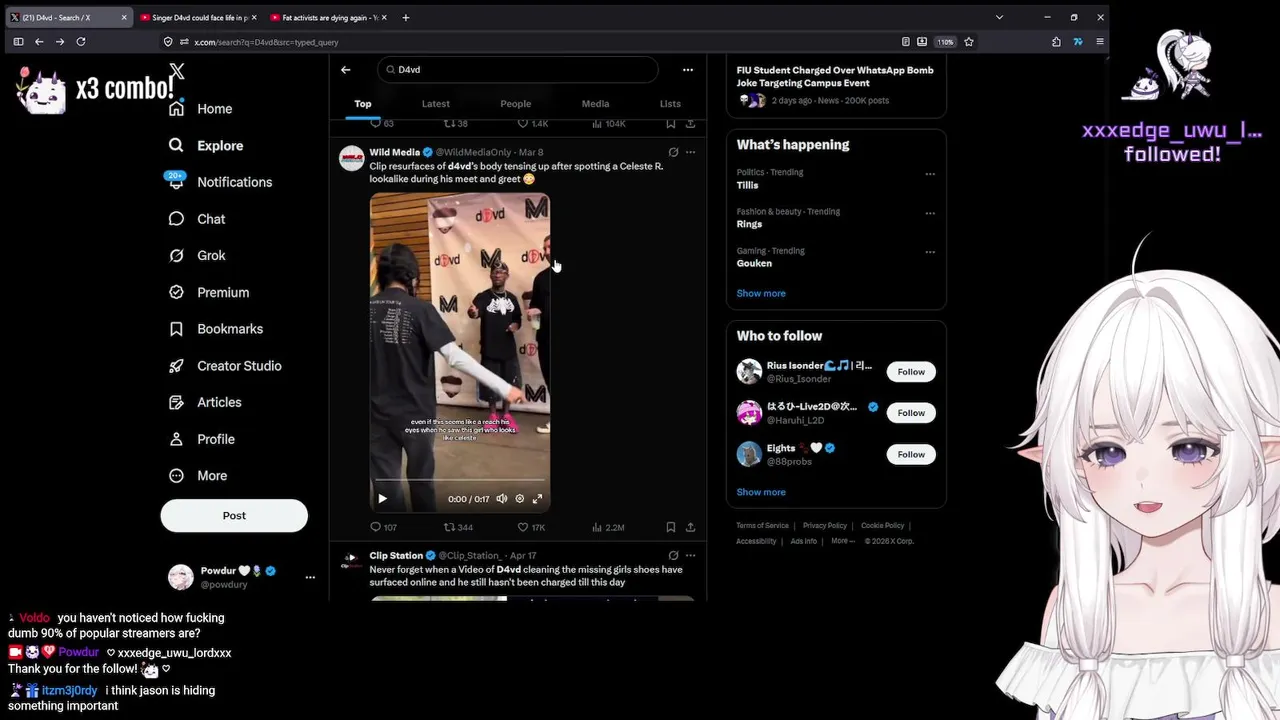Bookmark the post with 104K views
Viewport: 1280px width, 720px height.
tap(670, 124)
